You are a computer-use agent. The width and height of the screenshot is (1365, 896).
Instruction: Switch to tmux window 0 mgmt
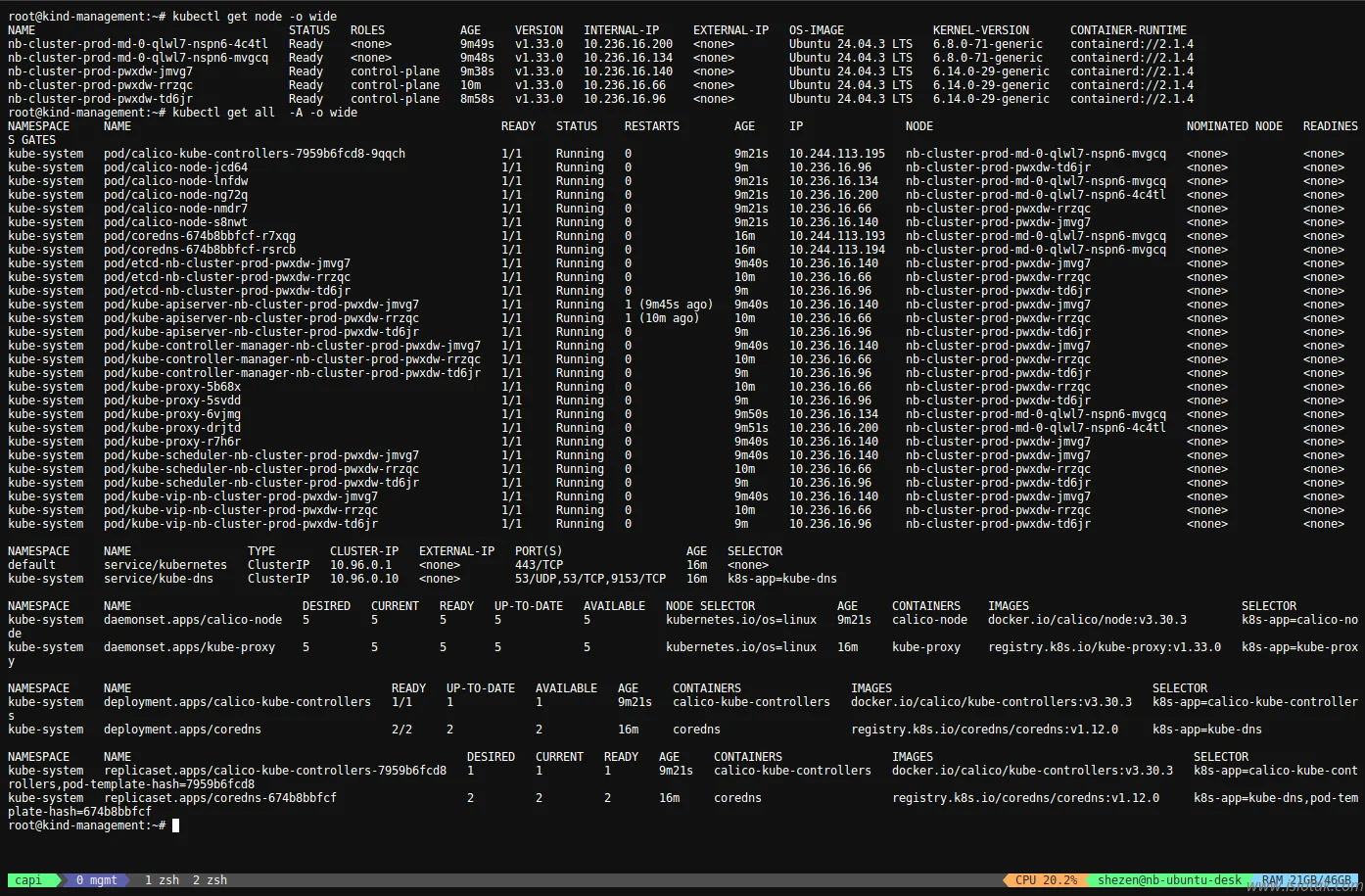click(x=96, y=880)
